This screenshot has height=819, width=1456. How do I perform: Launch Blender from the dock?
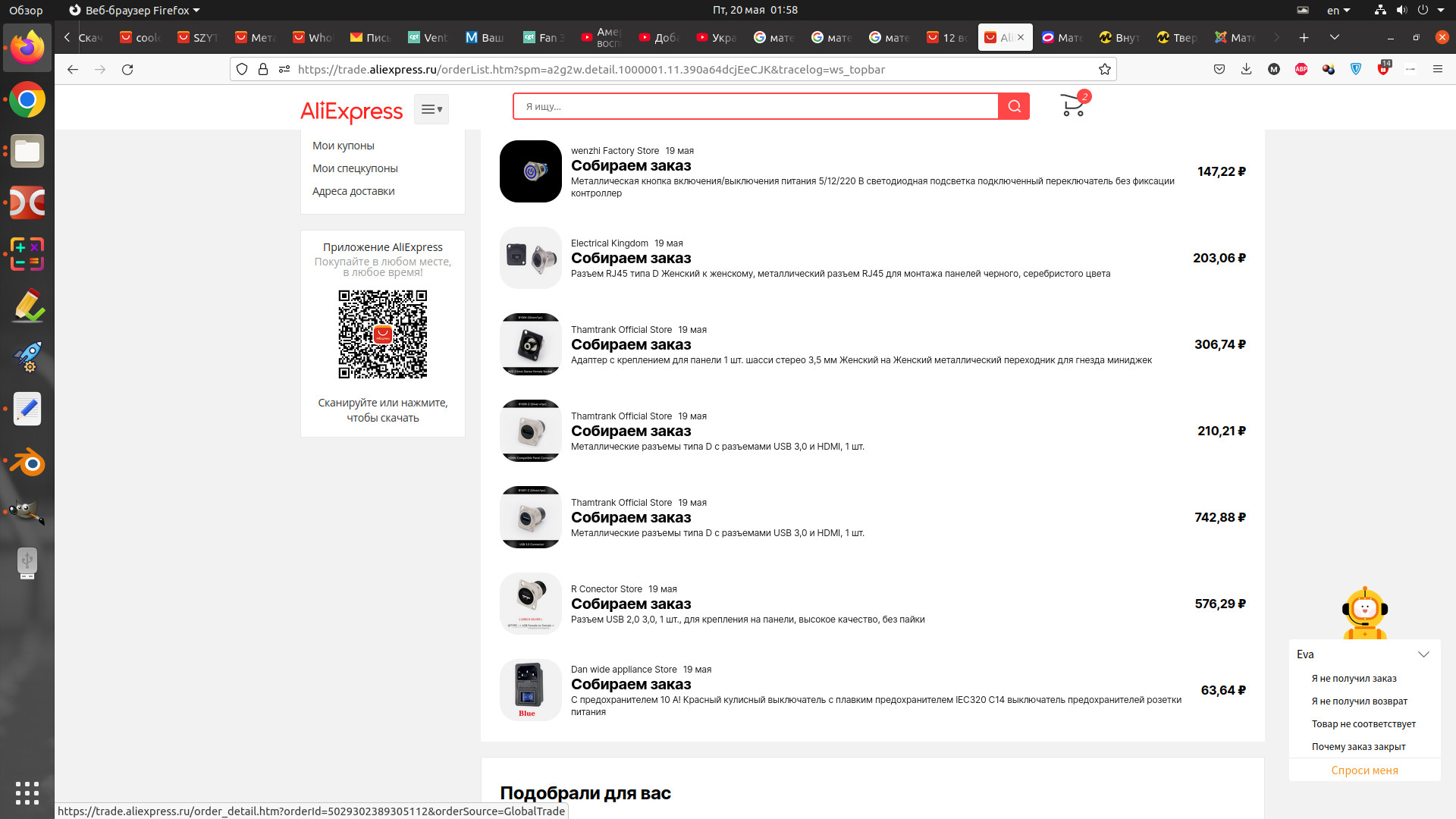click(x=27, y=461)
